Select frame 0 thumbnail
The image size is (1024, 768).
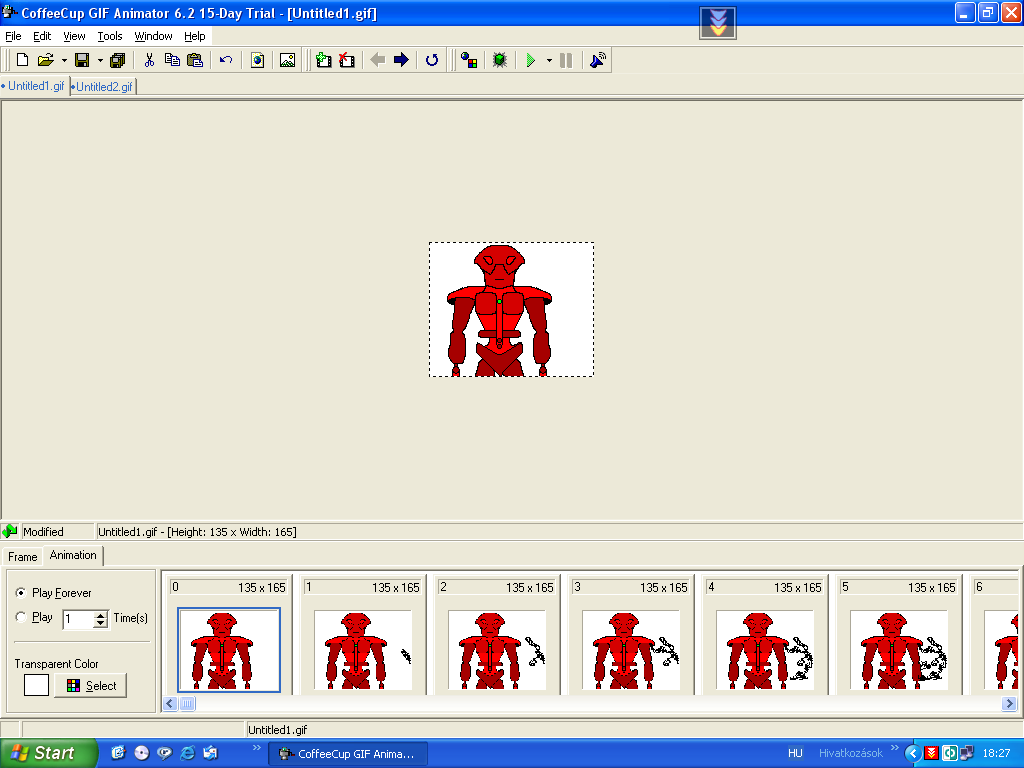(229, 650)
